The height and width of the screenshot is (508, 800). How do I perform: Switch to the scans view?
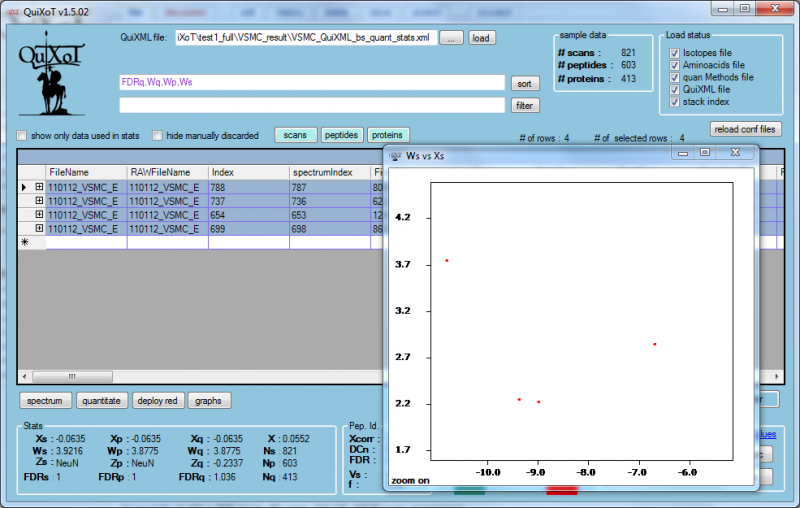(x=296, y=135)
